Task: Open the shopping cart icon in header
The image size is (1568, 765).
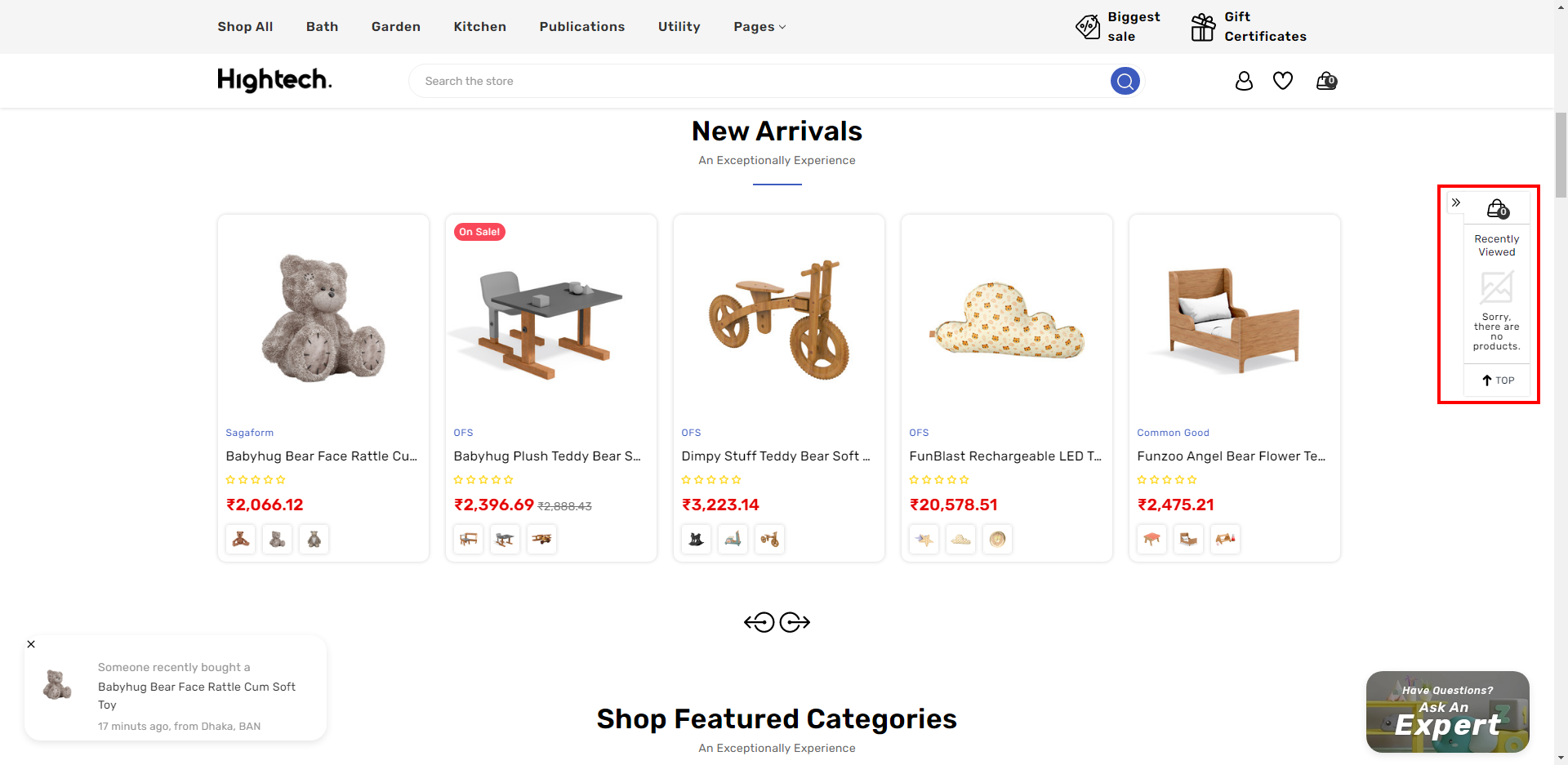Action: [1326, 81]
